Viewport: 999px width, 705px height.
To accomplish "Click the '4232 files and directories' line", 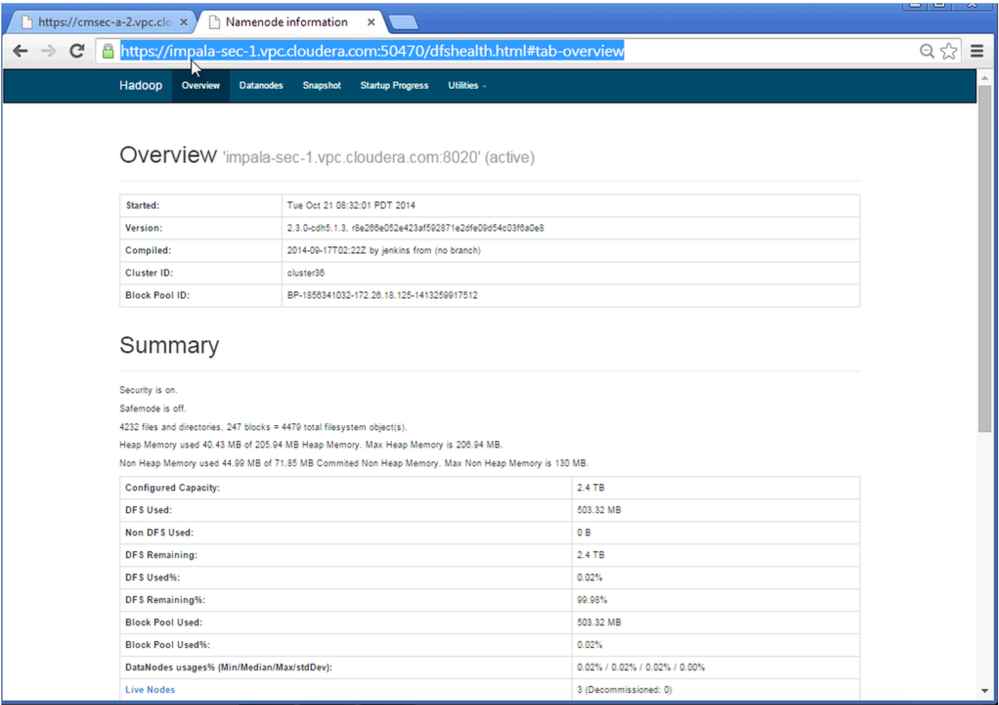I will [x=263, y=427].
